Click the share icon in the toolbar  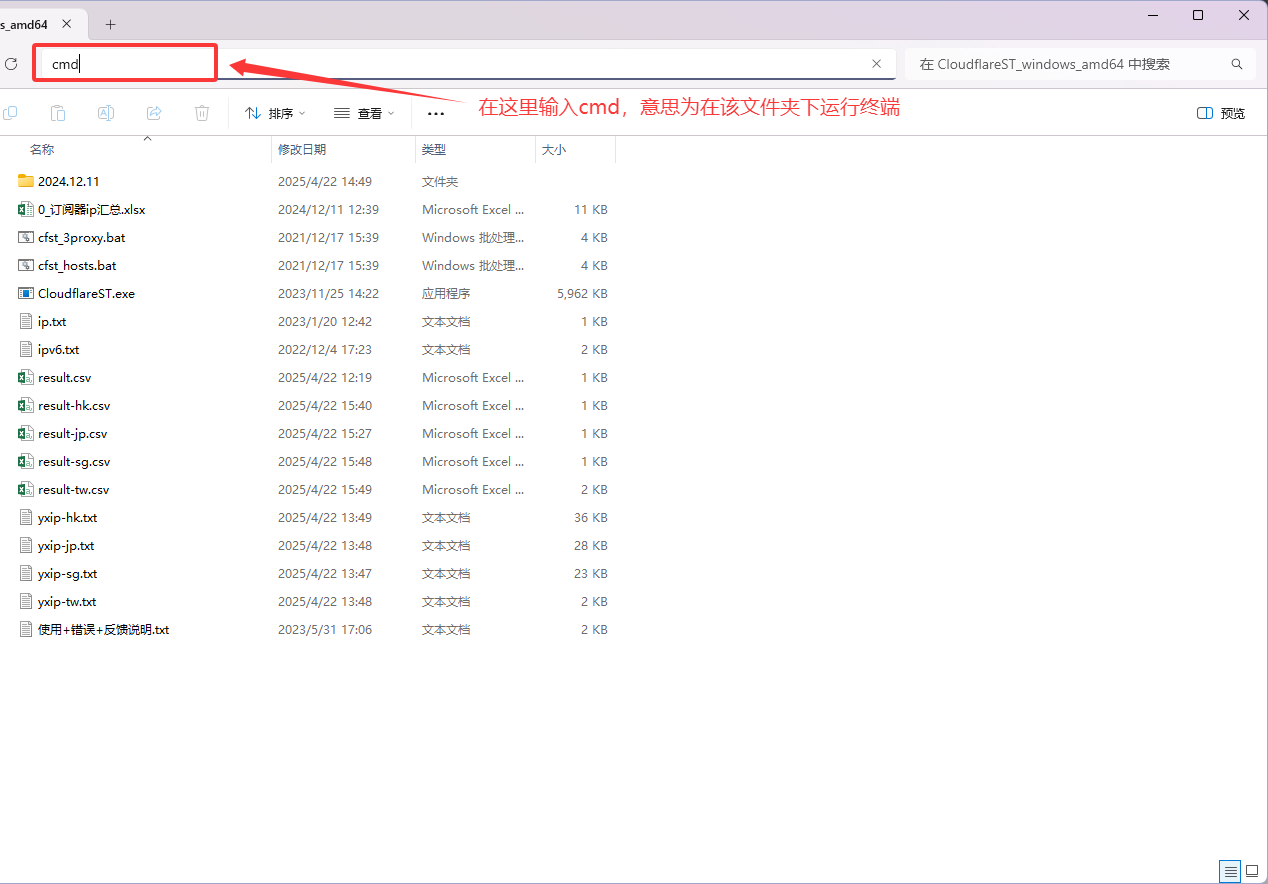click(154, 113)
